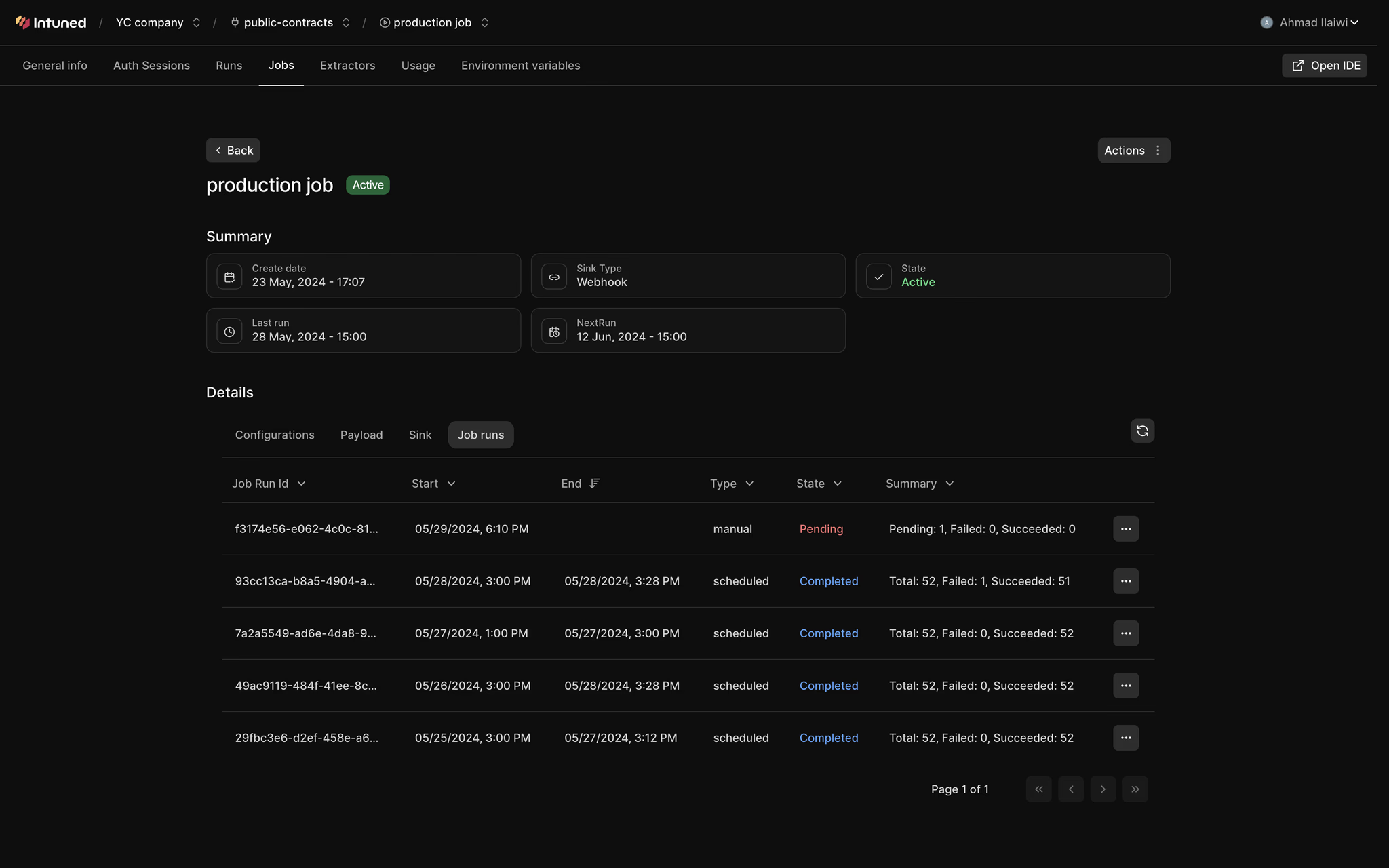Go to the previous page arrow

click(1071, 789)
